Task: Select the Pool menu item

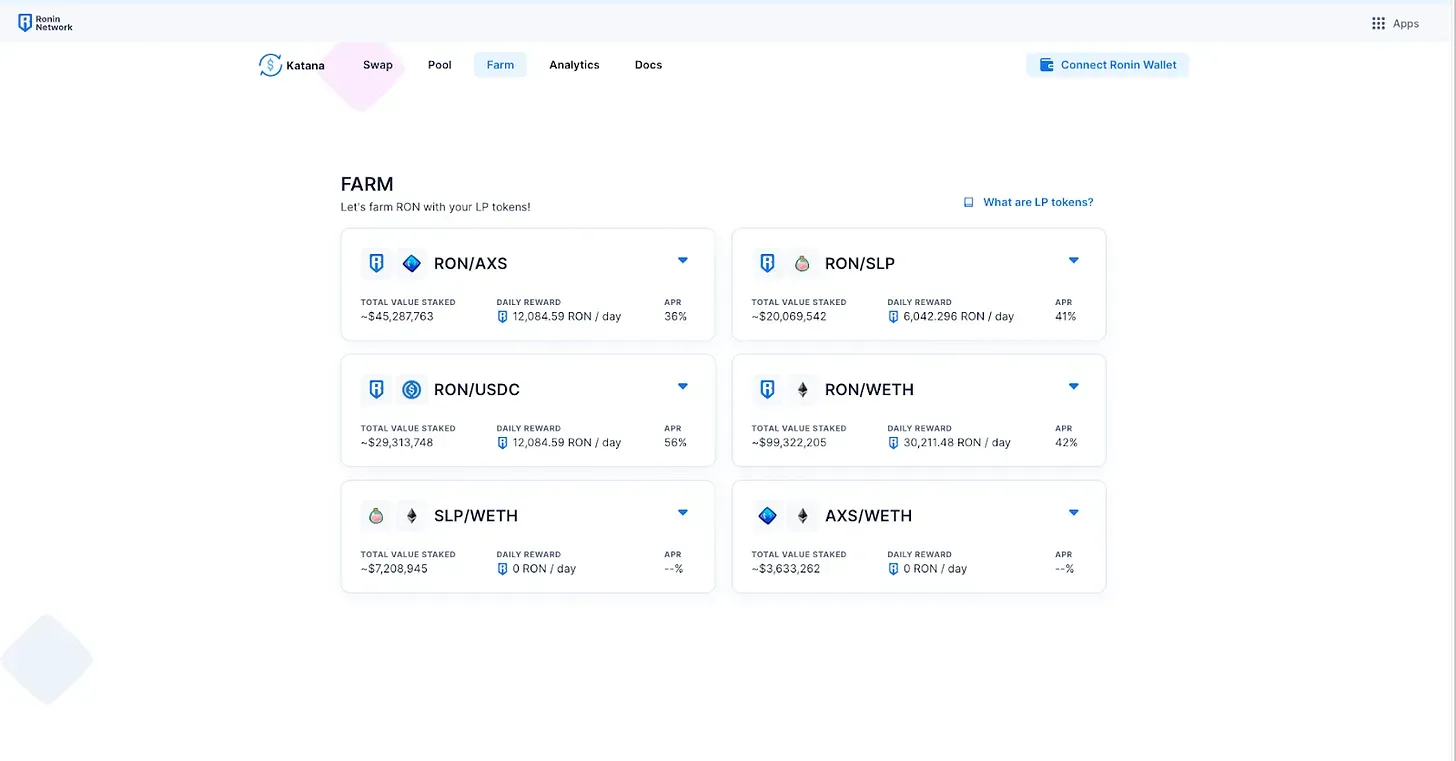Action: point(439,64)
